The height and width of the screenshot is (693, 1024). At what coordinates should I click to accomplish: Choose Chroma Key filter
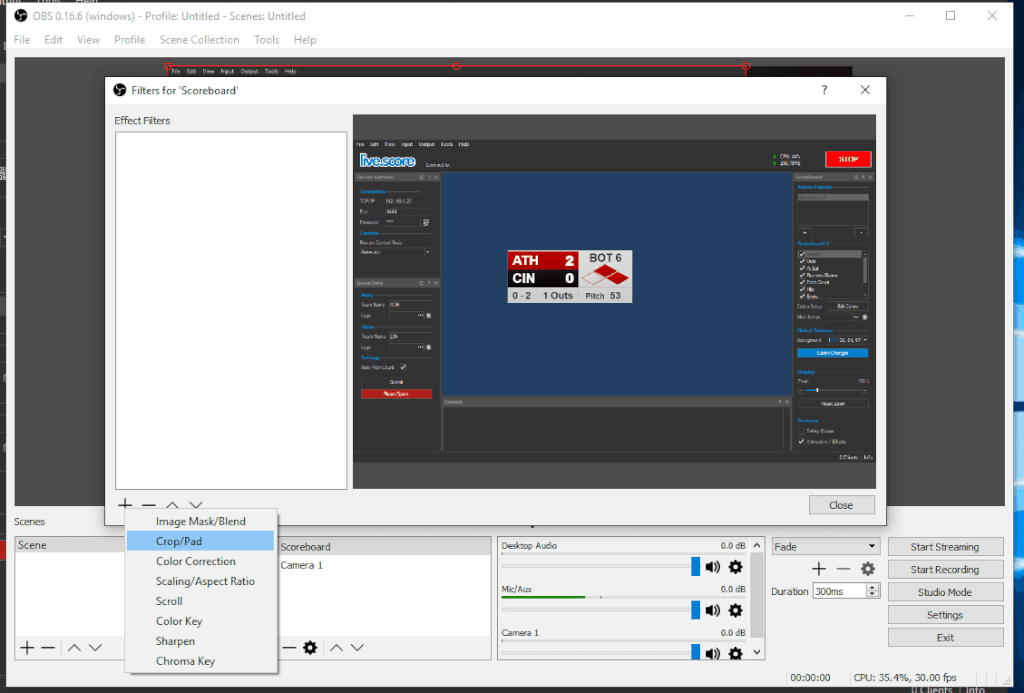(x=200, y=661)
